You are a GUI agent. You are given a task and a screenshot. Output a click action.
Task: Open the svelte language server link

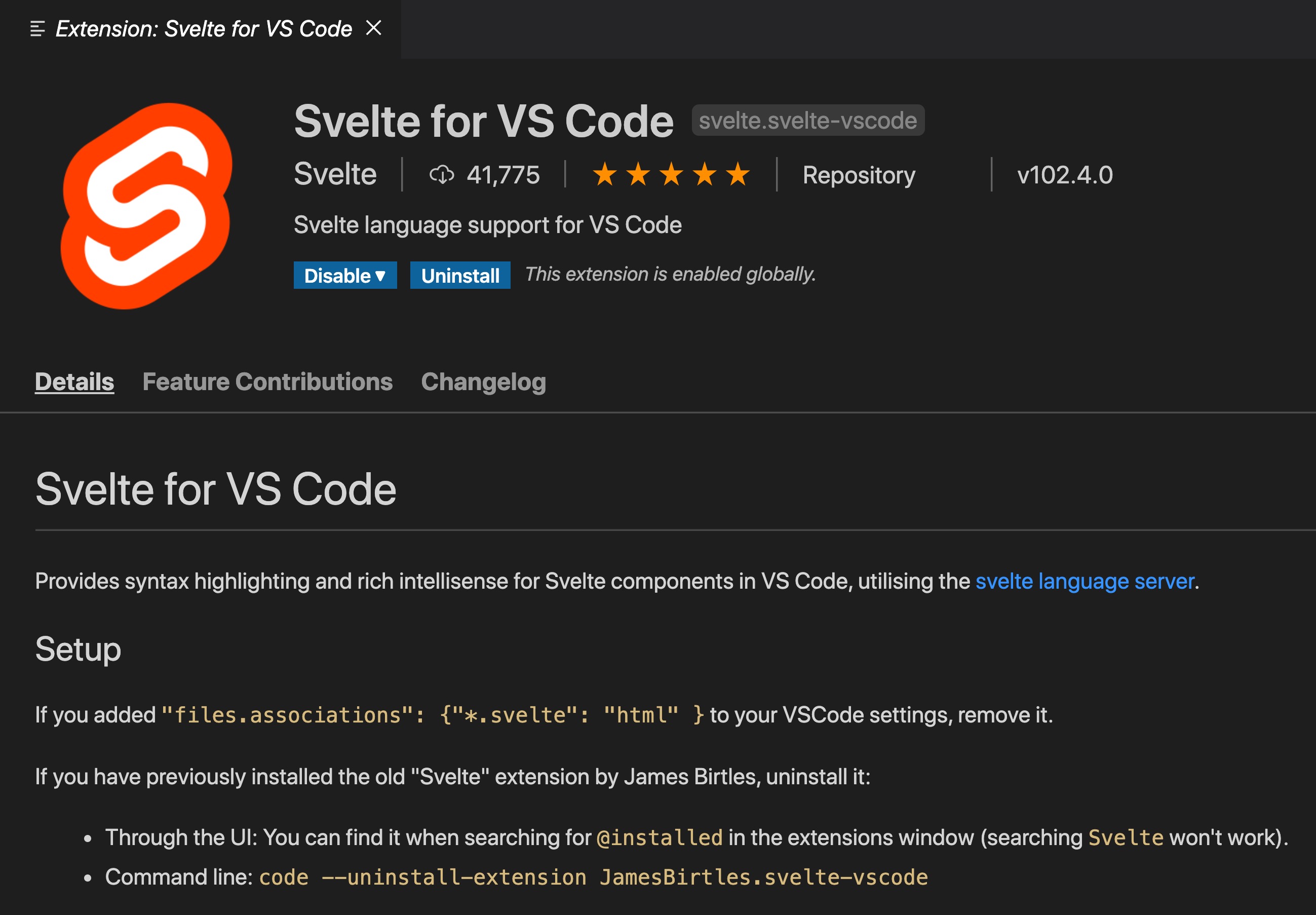click(x=1085, y=581)
